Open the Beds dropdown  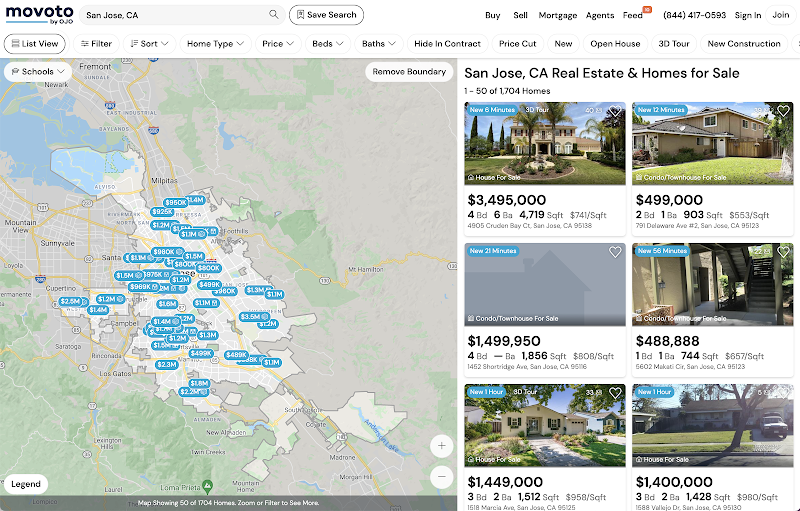point(328,44)
